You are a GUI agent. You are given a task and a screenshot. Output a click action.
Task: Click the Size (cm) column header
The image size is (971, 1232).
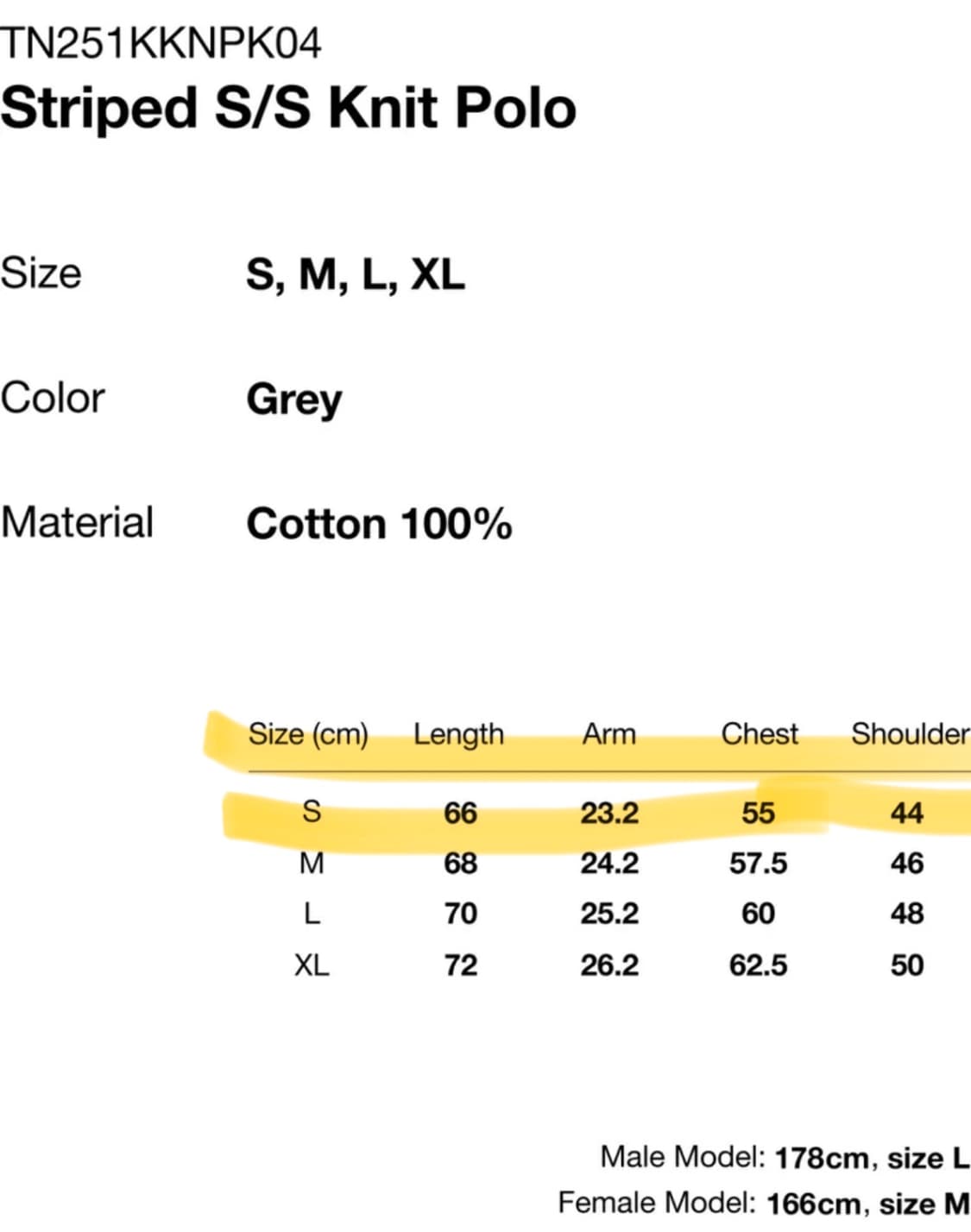click(308, 734)
